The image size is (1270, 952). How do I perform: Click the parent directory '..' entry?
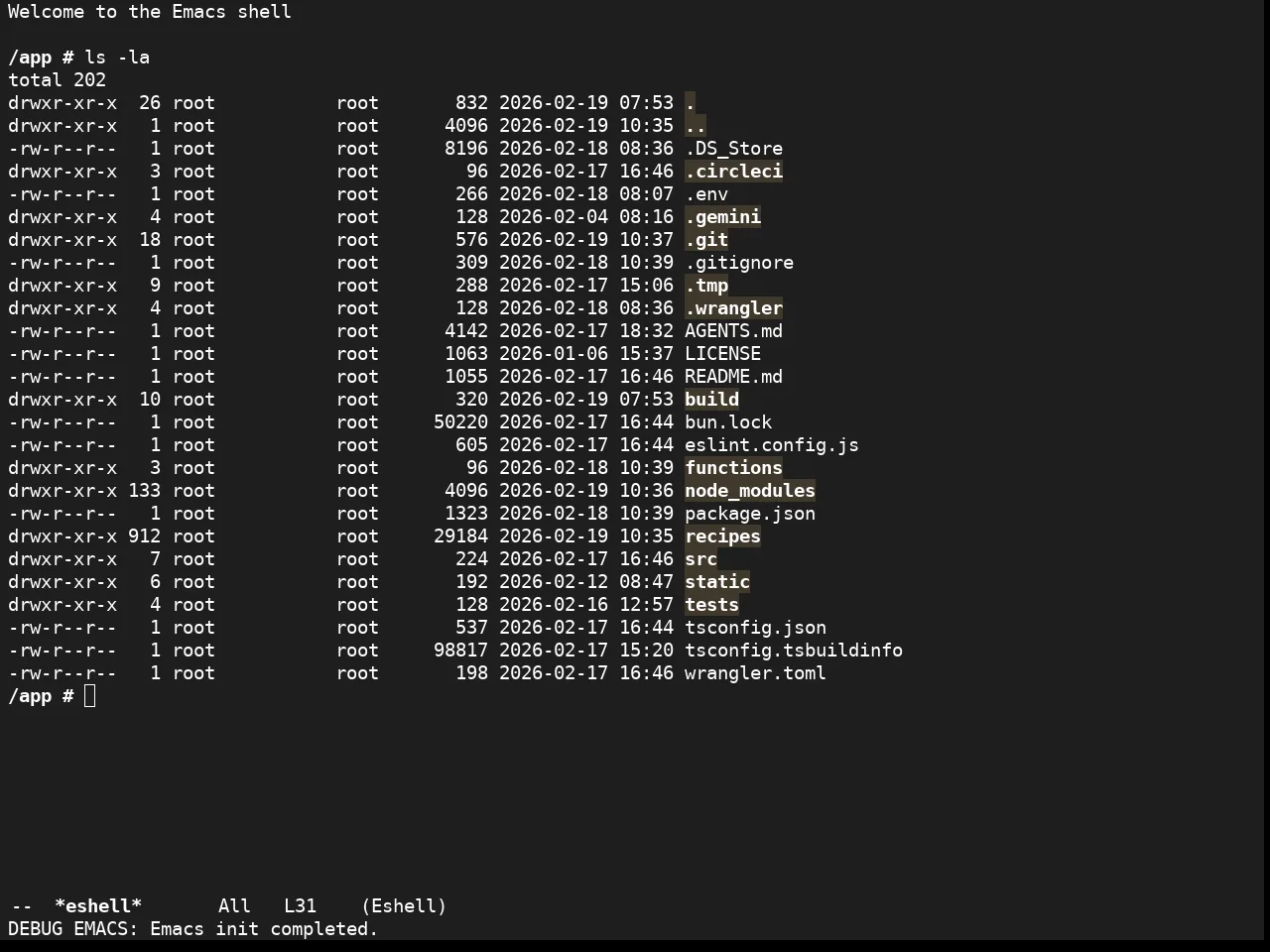pyautogui.click(x=696, y=126)
